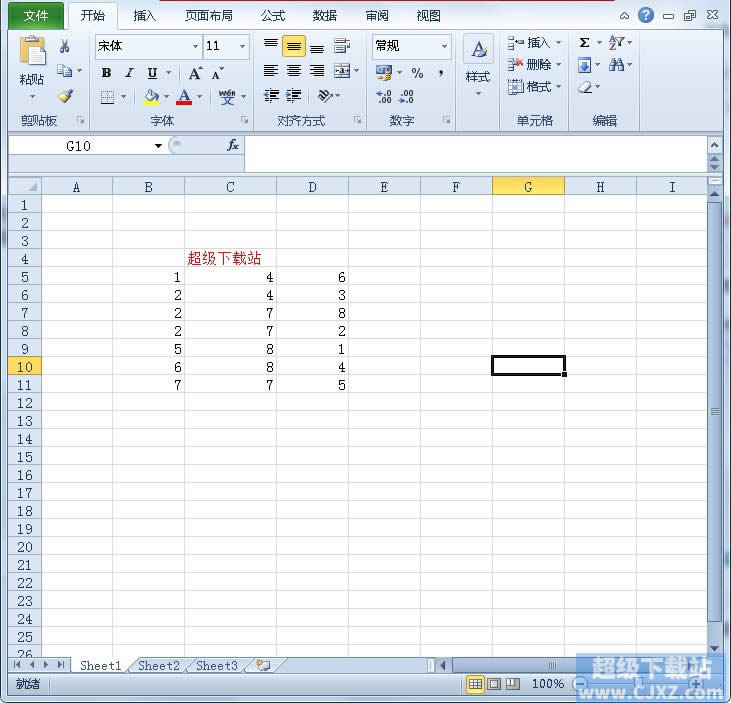The height and width of the screenshot is (703, 731).
Task: Open Sort and Filter icon
Action: pos(616,42)
